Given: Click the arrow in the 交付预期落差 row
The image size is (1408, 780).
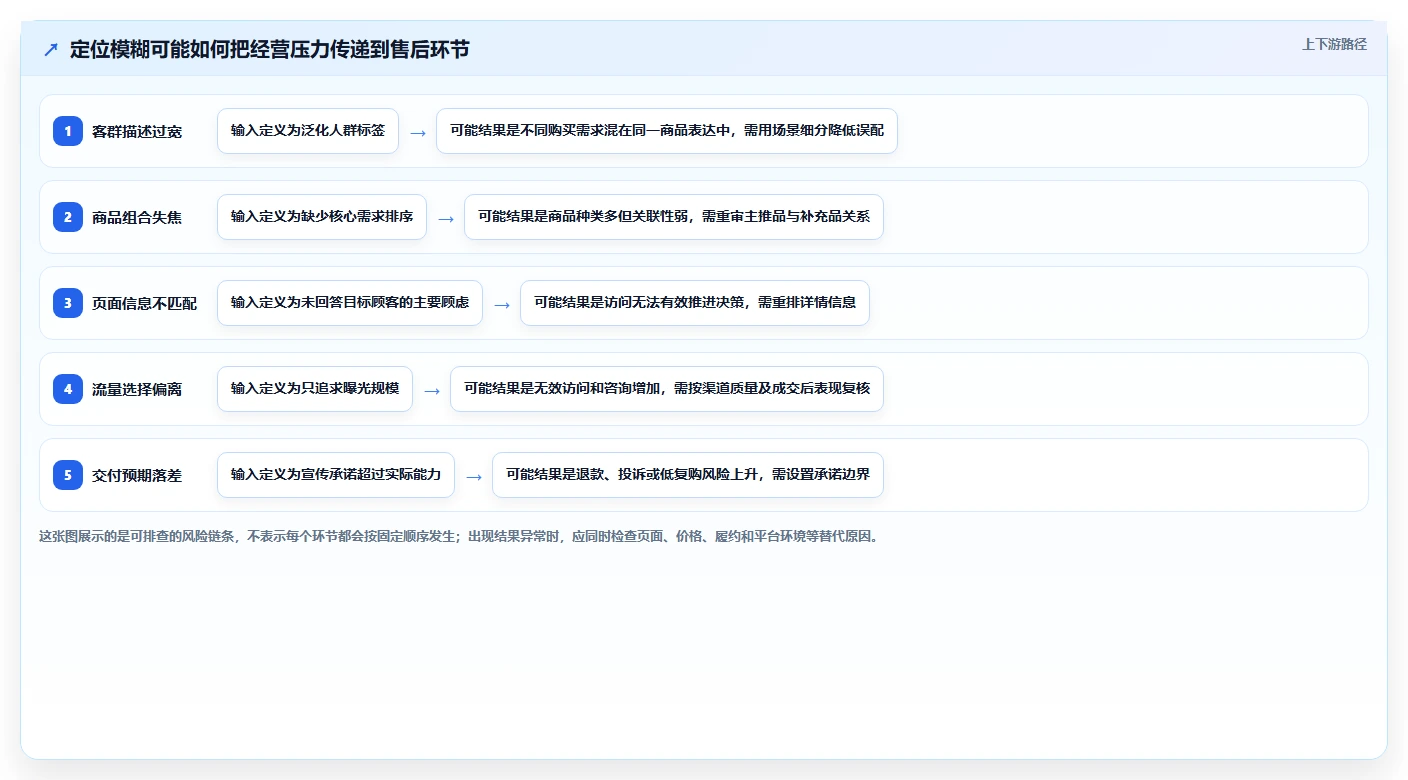Looking at the screenshot, I should [474, 476].
